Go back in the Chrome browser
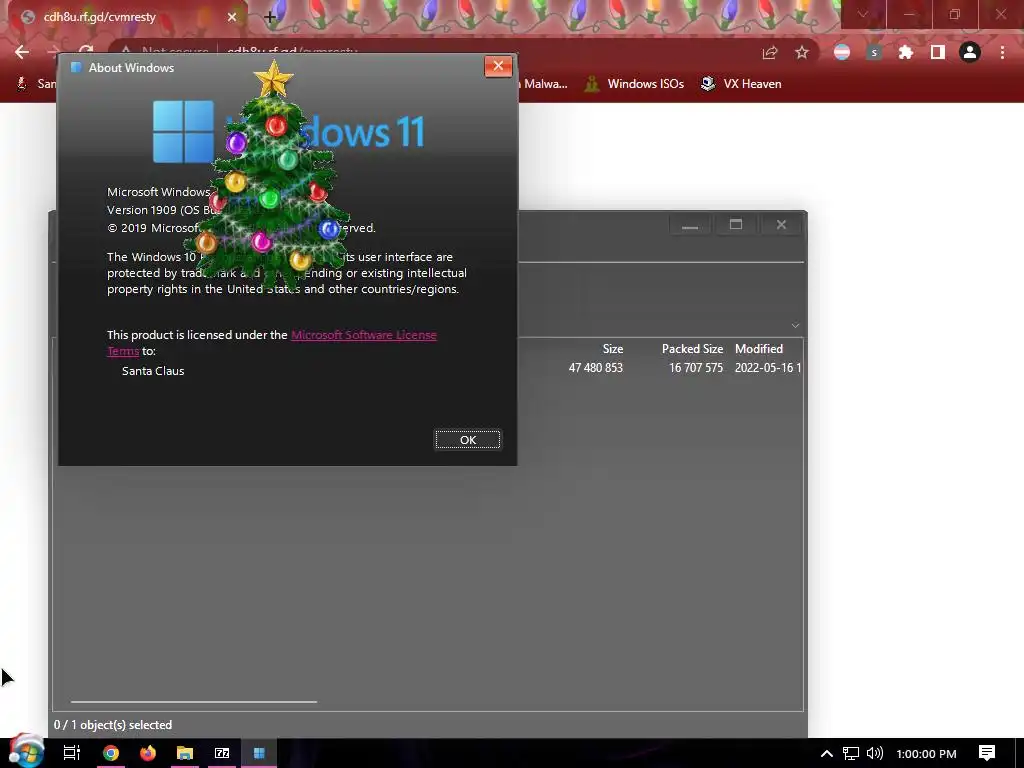1024x768 pixels. (x=22, y=52)
